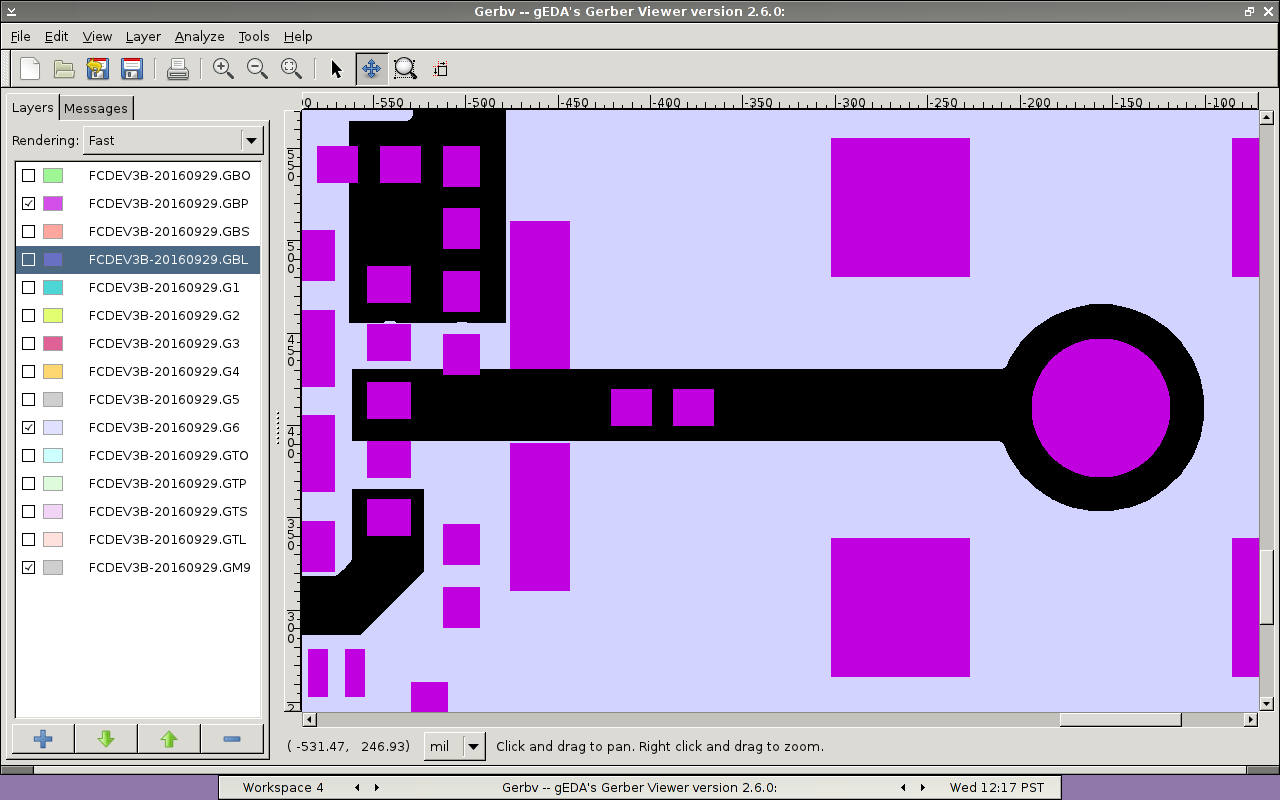The height and width of the screenshot is (800, 1280).
Task: Hide the FCDEV3B-20160929.GBP layer
Action: tap(29, 204)
